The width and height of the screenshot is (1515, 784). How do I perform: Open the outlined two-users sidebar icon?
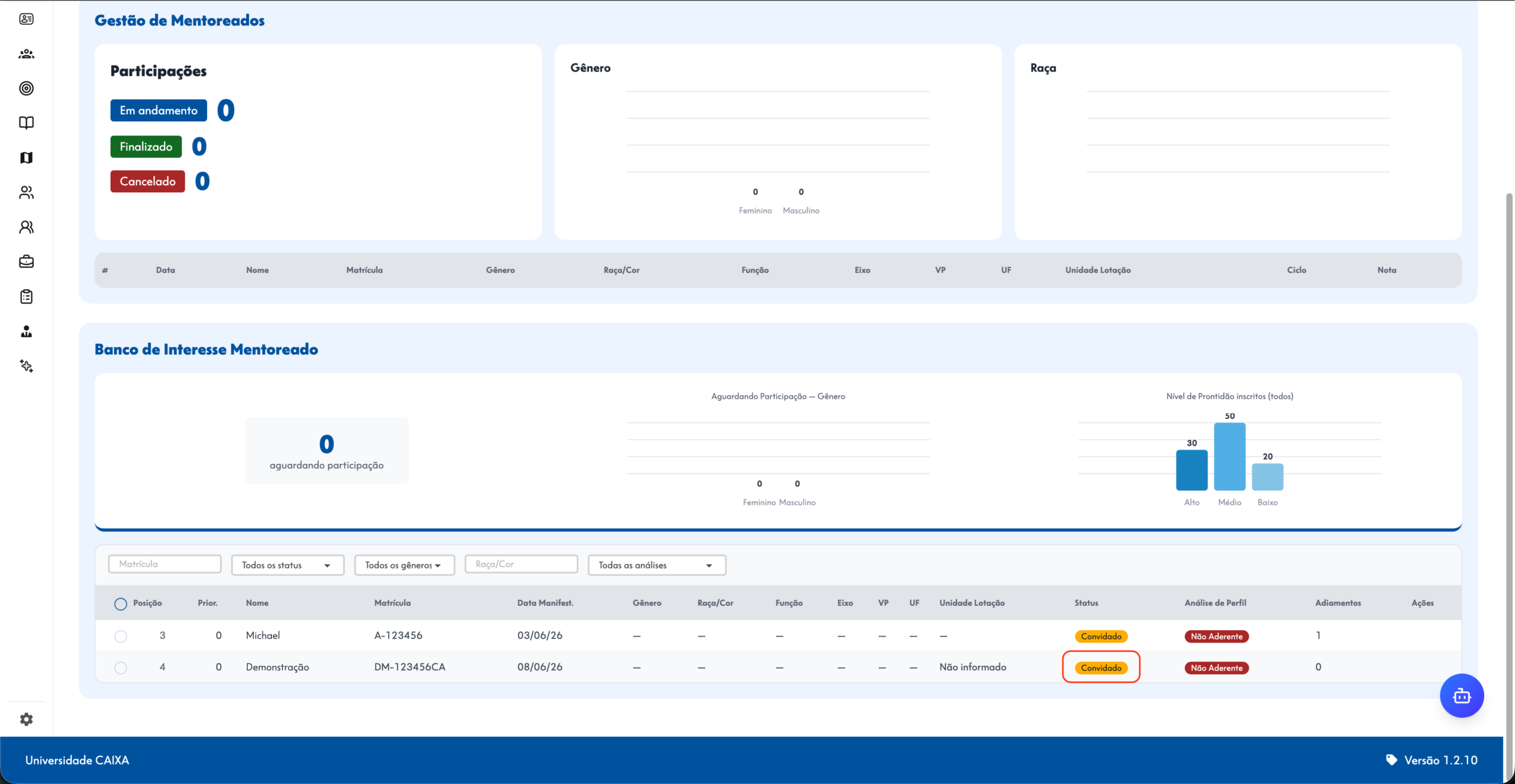click(26, 192)
